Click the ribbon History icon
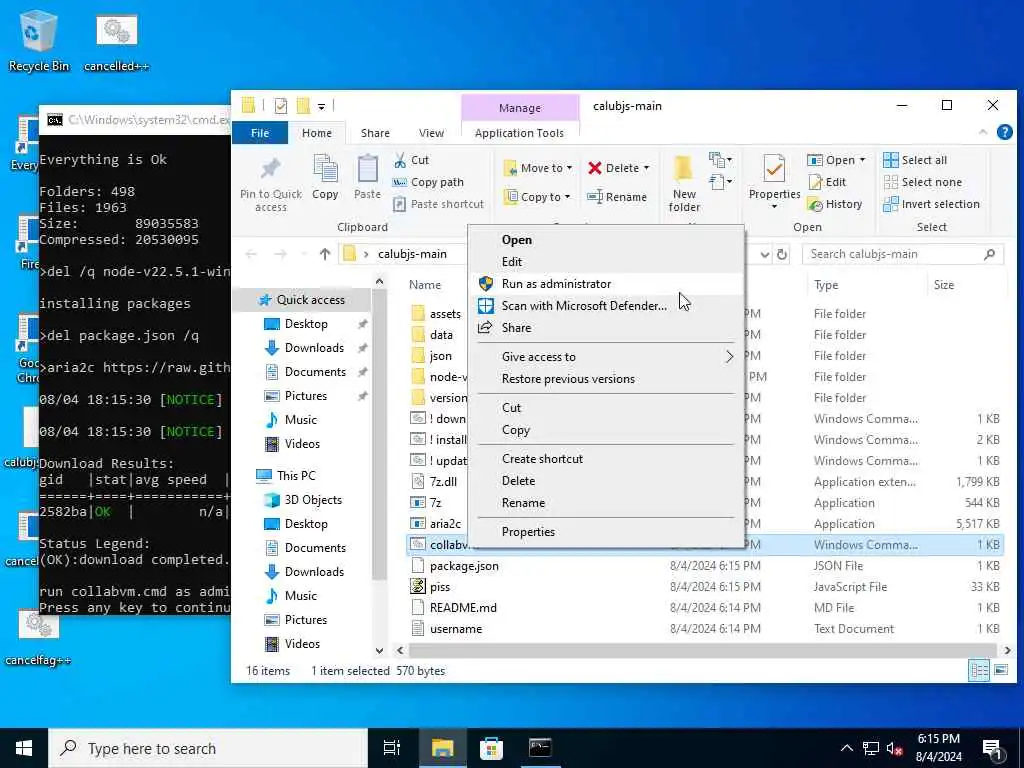 814,204
